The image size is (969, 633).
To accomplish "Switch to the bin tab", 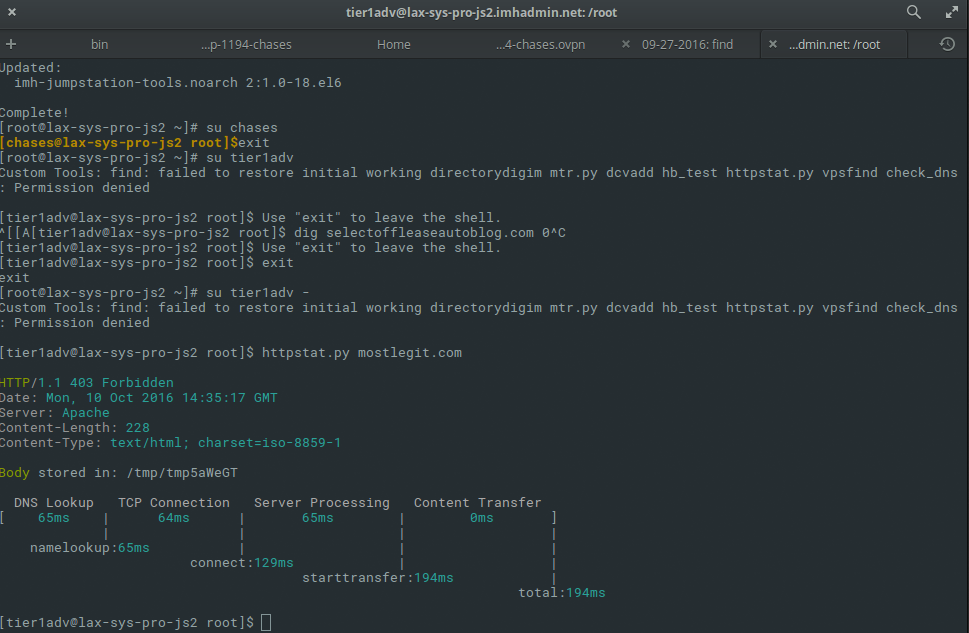I will tap(99, 45).
